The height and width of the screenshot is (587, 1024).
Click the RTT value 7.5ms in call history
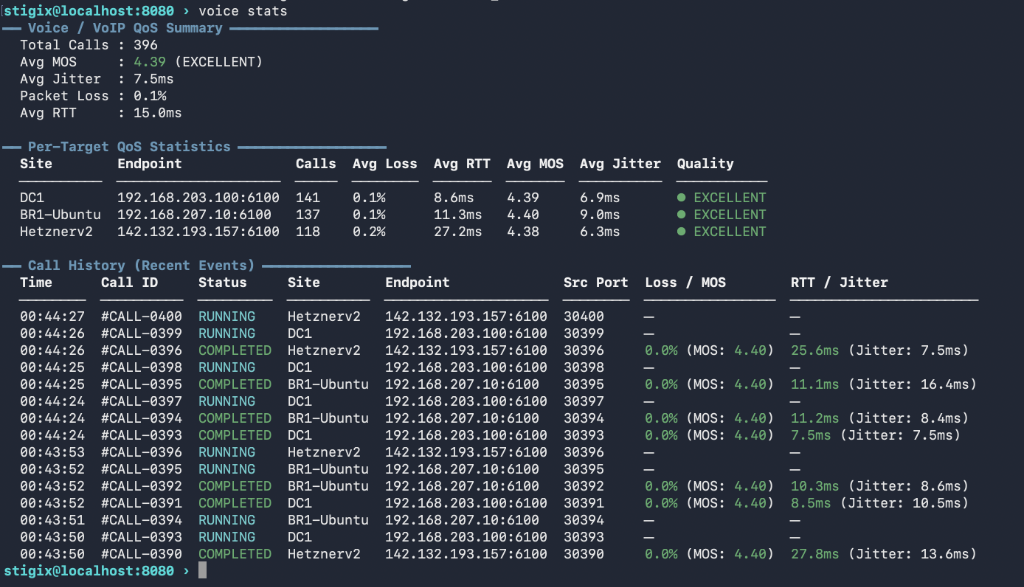click(x=810, y=435)
